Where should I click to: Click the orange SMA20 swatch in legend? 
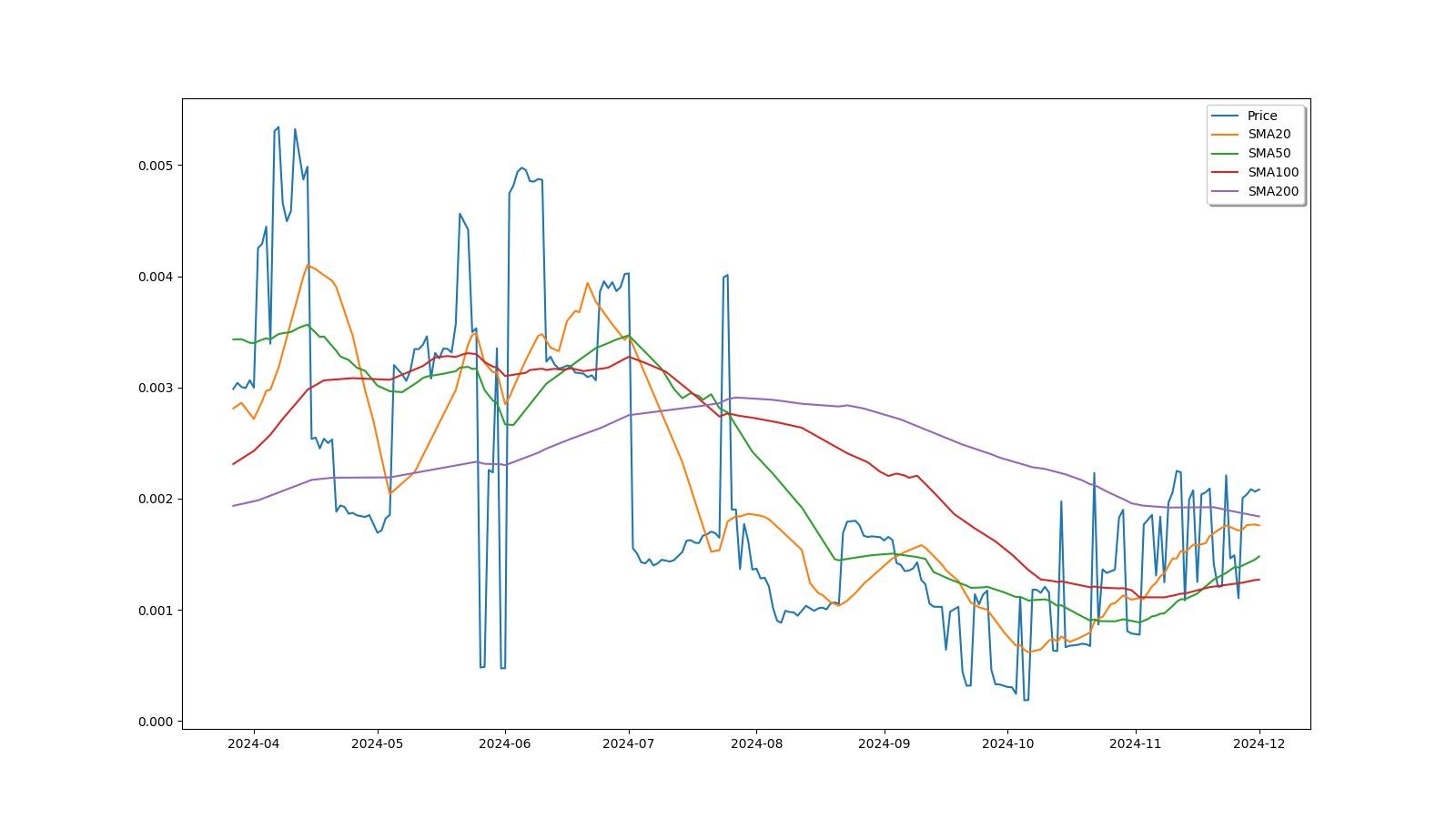(1226, 135)
